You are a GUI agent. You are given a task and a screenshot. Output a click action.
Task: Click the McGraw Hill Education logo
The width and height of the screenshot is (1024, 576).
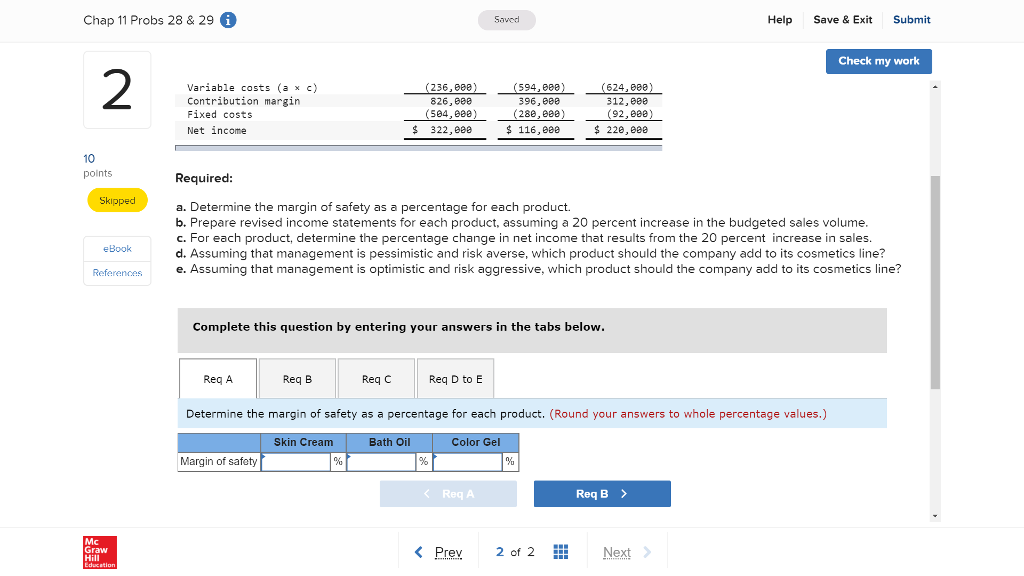(x=99, y=551)
